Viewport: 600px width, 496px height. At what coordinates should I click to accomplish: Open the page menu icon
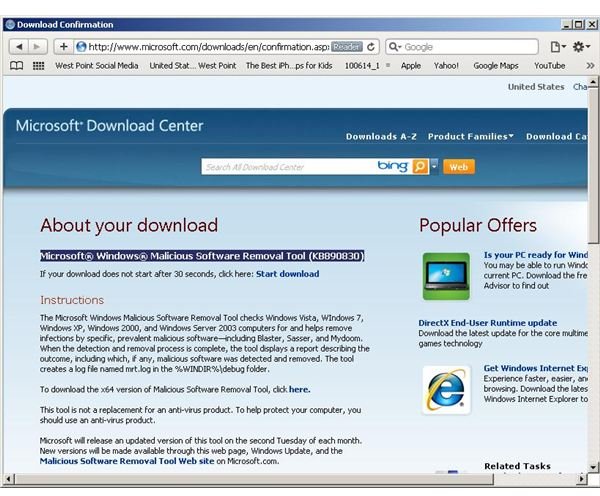click(x=558, y=47)
